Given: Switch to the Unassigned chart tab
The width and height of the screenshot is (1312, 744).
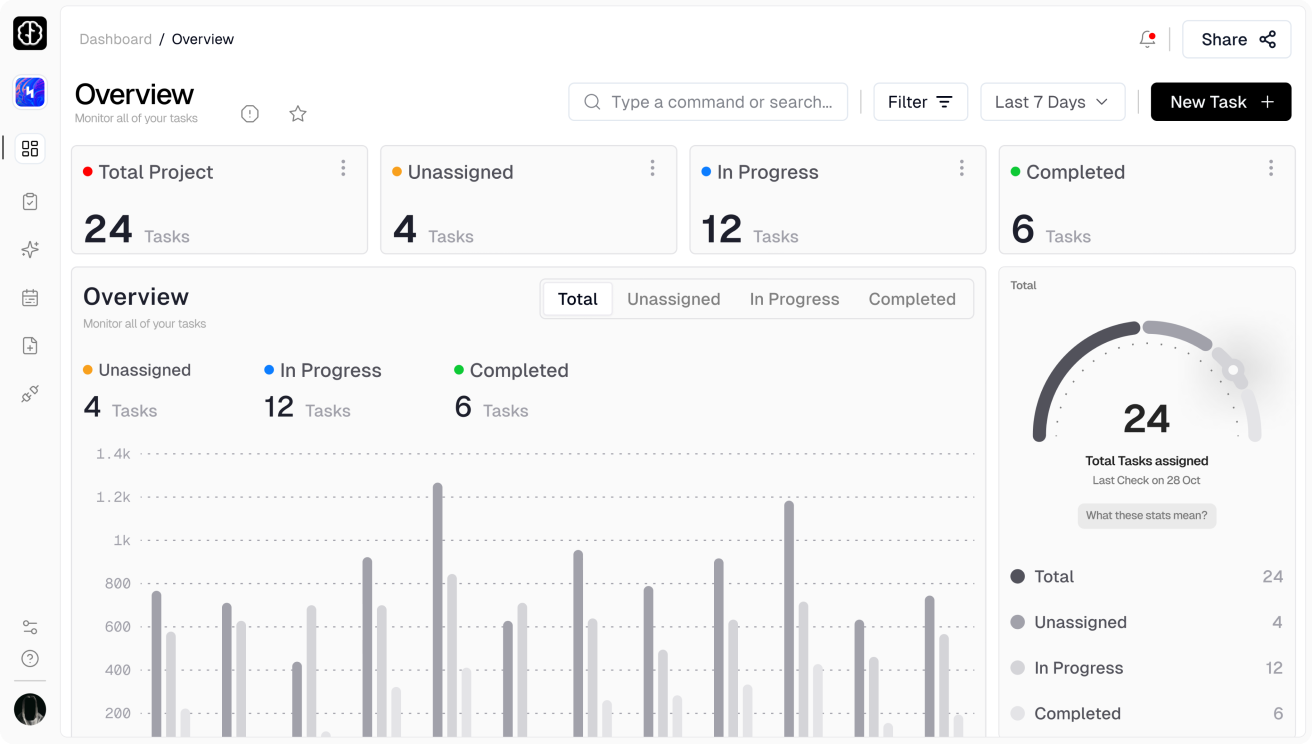Looking at the screenshot, I should (673, 299).
